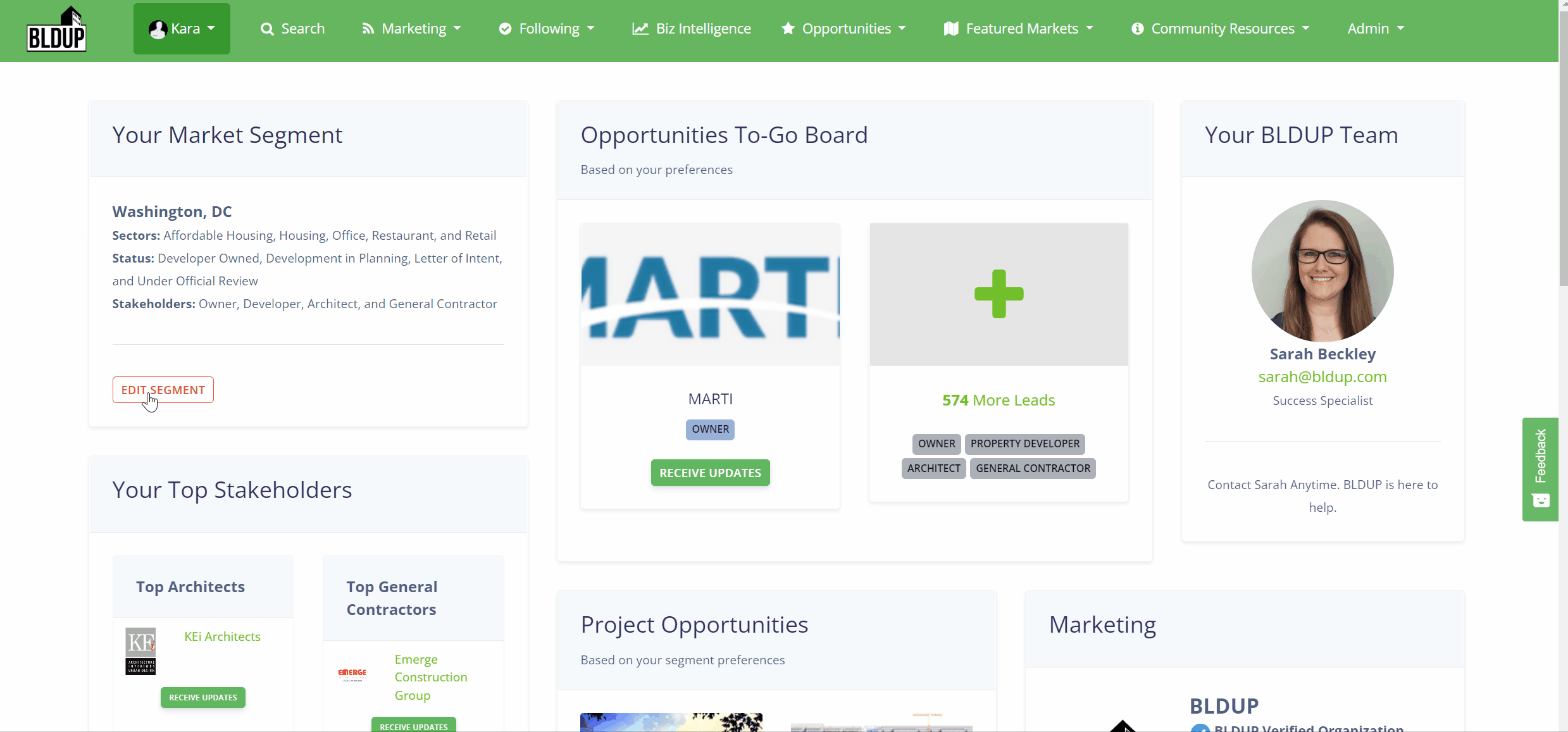The width and height of the screenshot is (1568, 732).
Task: Open the Feedback side tab
Action: (x=1540, y=469)
